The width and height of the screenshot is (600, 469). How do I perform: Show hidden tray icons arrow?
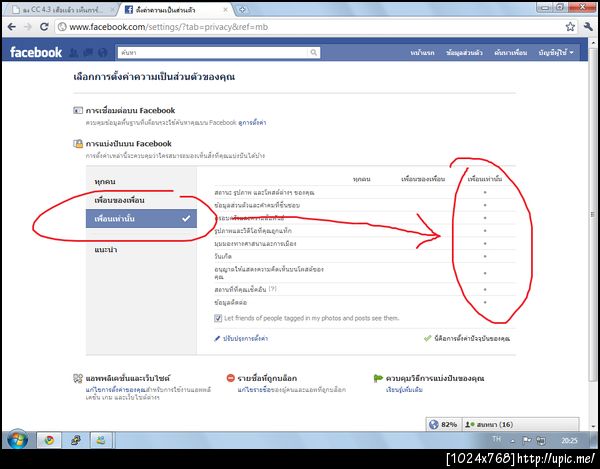[x=512, y=441]
